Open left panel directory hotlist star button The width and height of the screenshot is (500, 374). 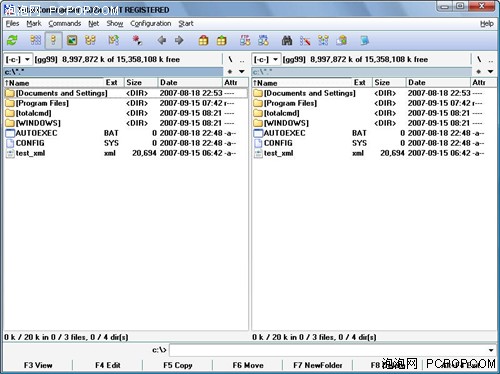tap(230, 72)
